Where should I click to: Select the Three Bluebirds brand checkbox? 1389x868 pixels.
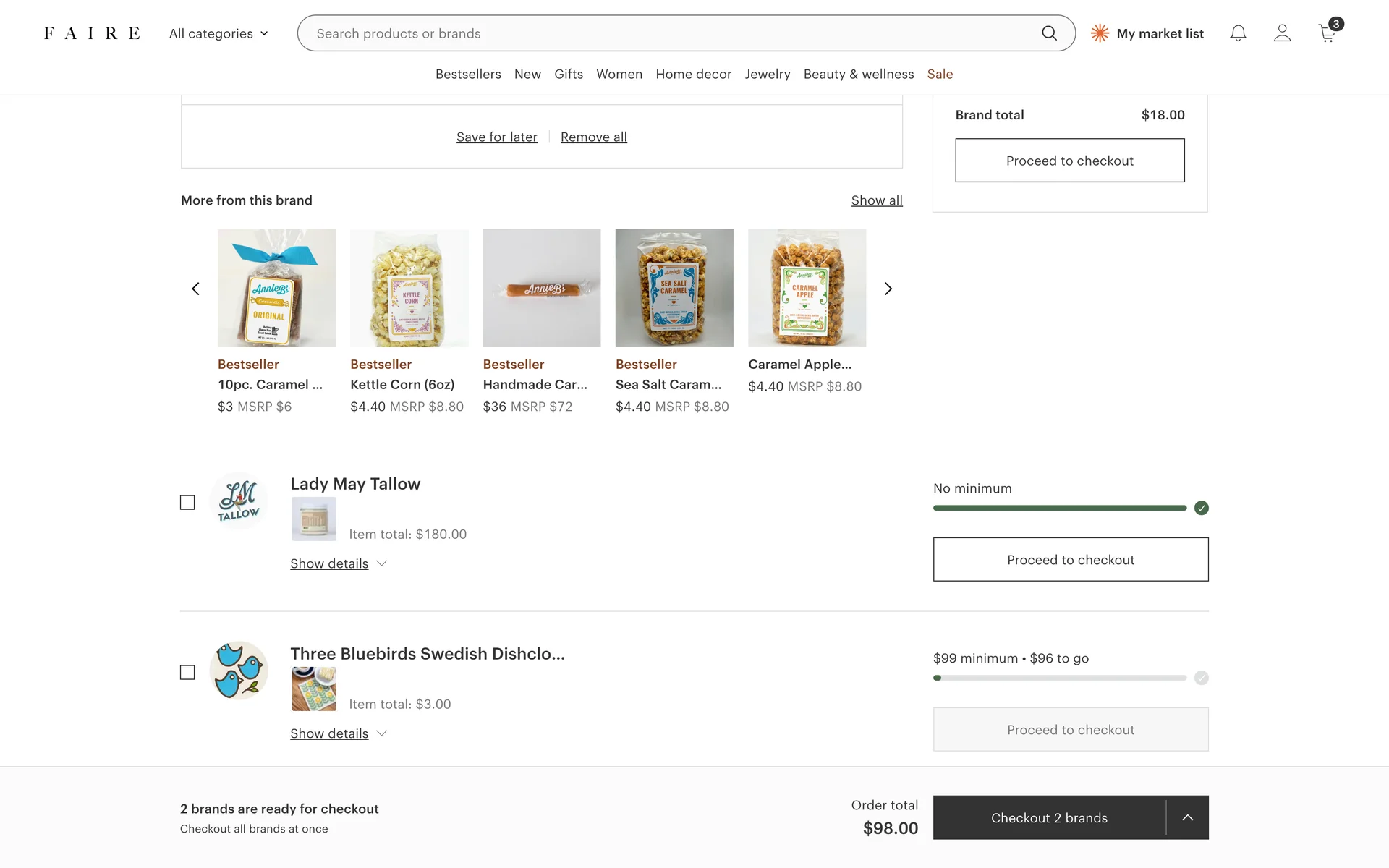pos(187,673)
